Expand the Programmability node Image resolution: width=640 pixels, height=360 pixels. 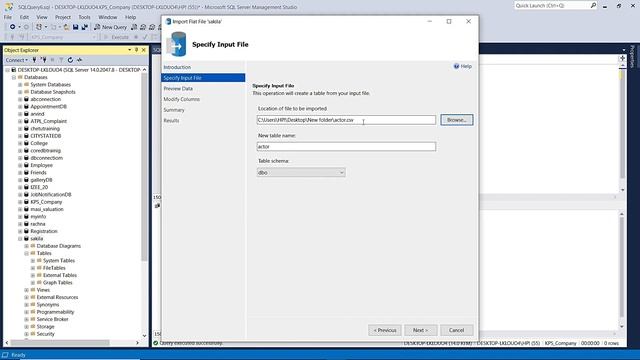tap(27, 312)
